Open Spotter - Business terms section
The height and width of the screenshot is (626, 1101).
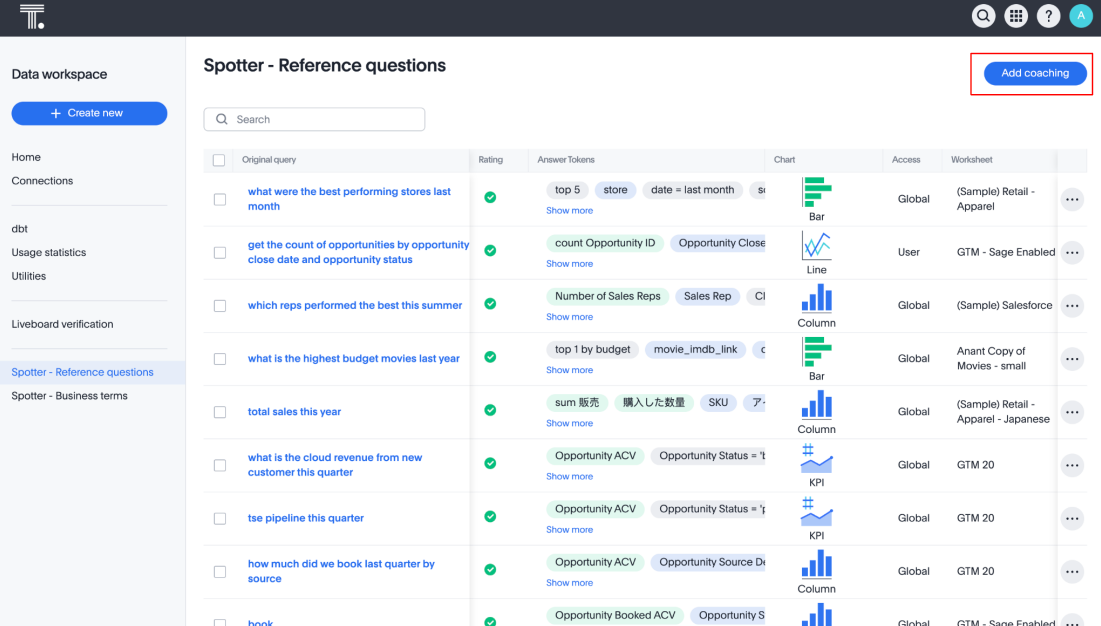69,396
